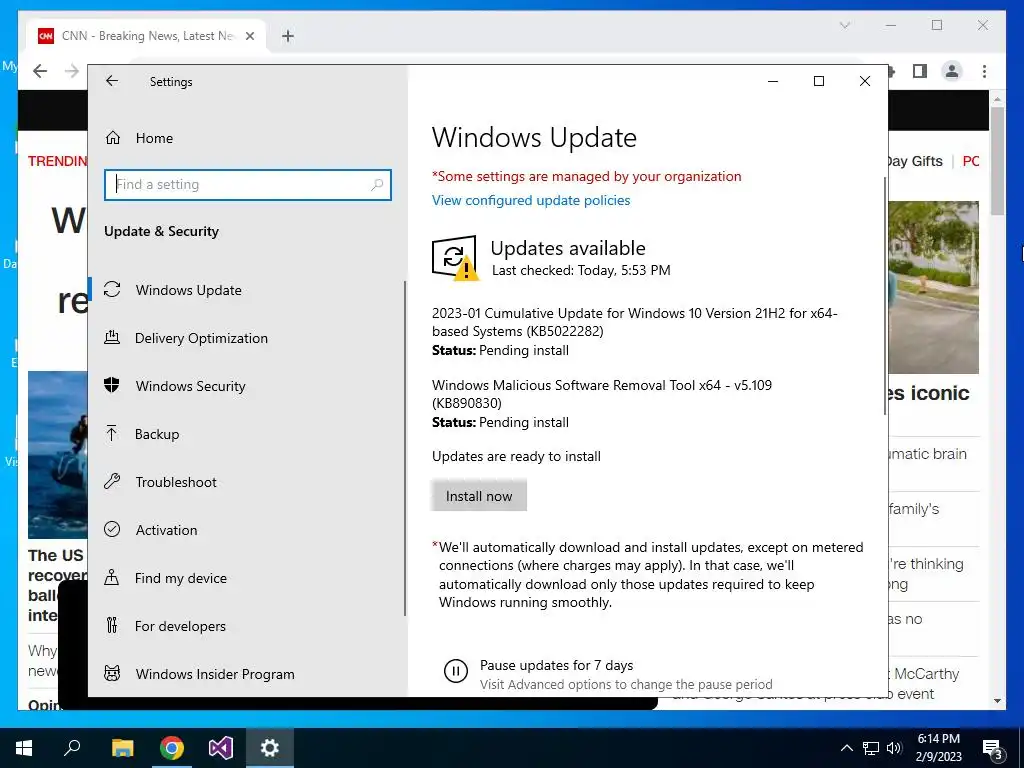
Task: Open Windows Security section
Action: tap(191, 386)
